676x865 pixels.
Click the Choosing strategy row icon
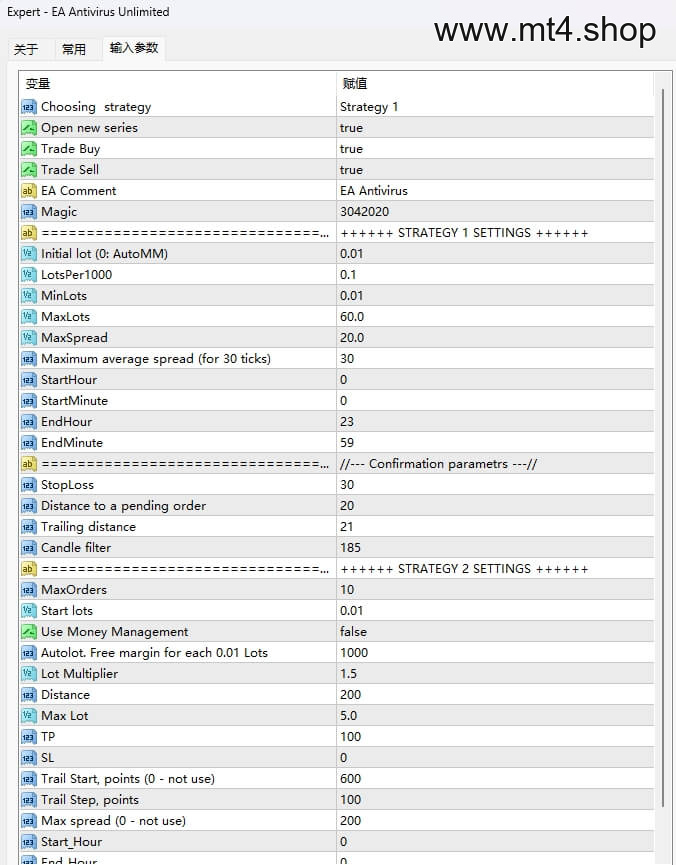pos(29,107)
